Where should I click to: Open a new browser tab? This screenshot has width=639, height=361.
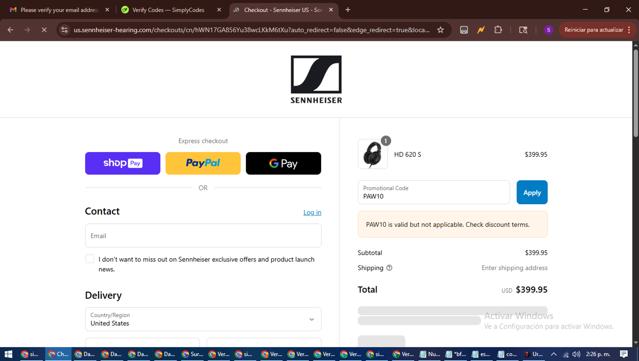point(348,10)
